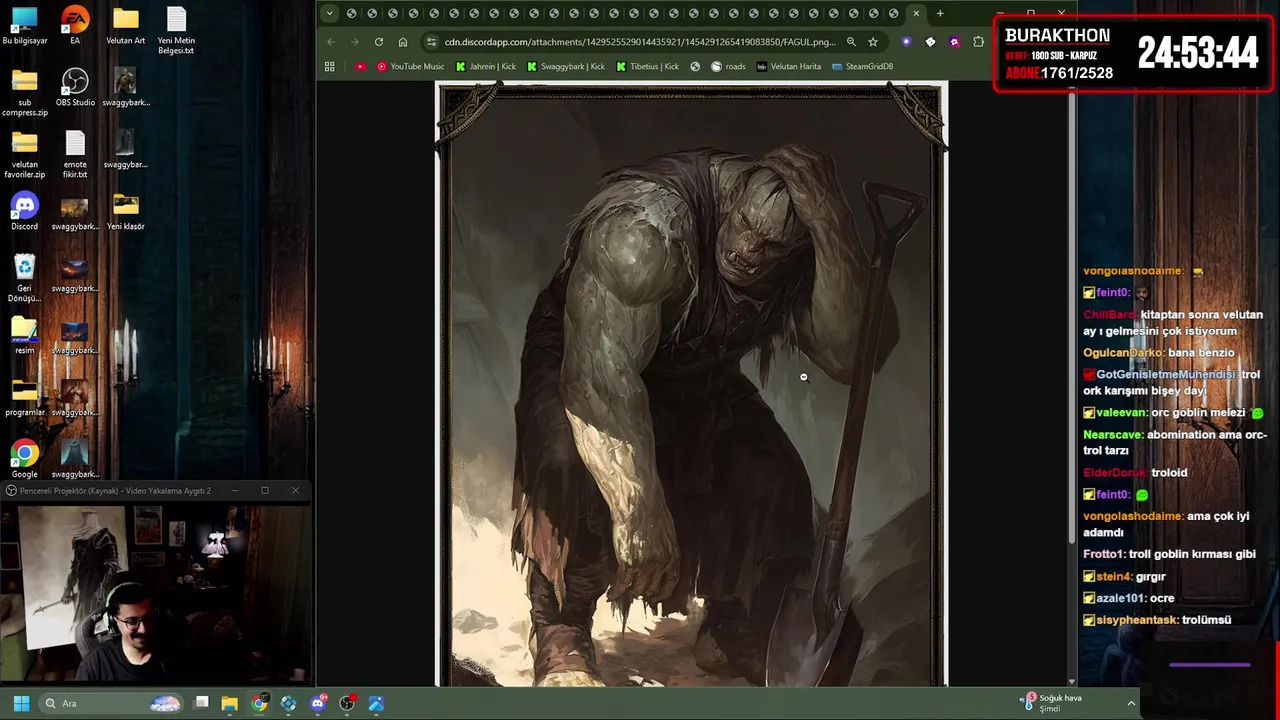Open Velutan Harita bookmark

pos(789,66)
